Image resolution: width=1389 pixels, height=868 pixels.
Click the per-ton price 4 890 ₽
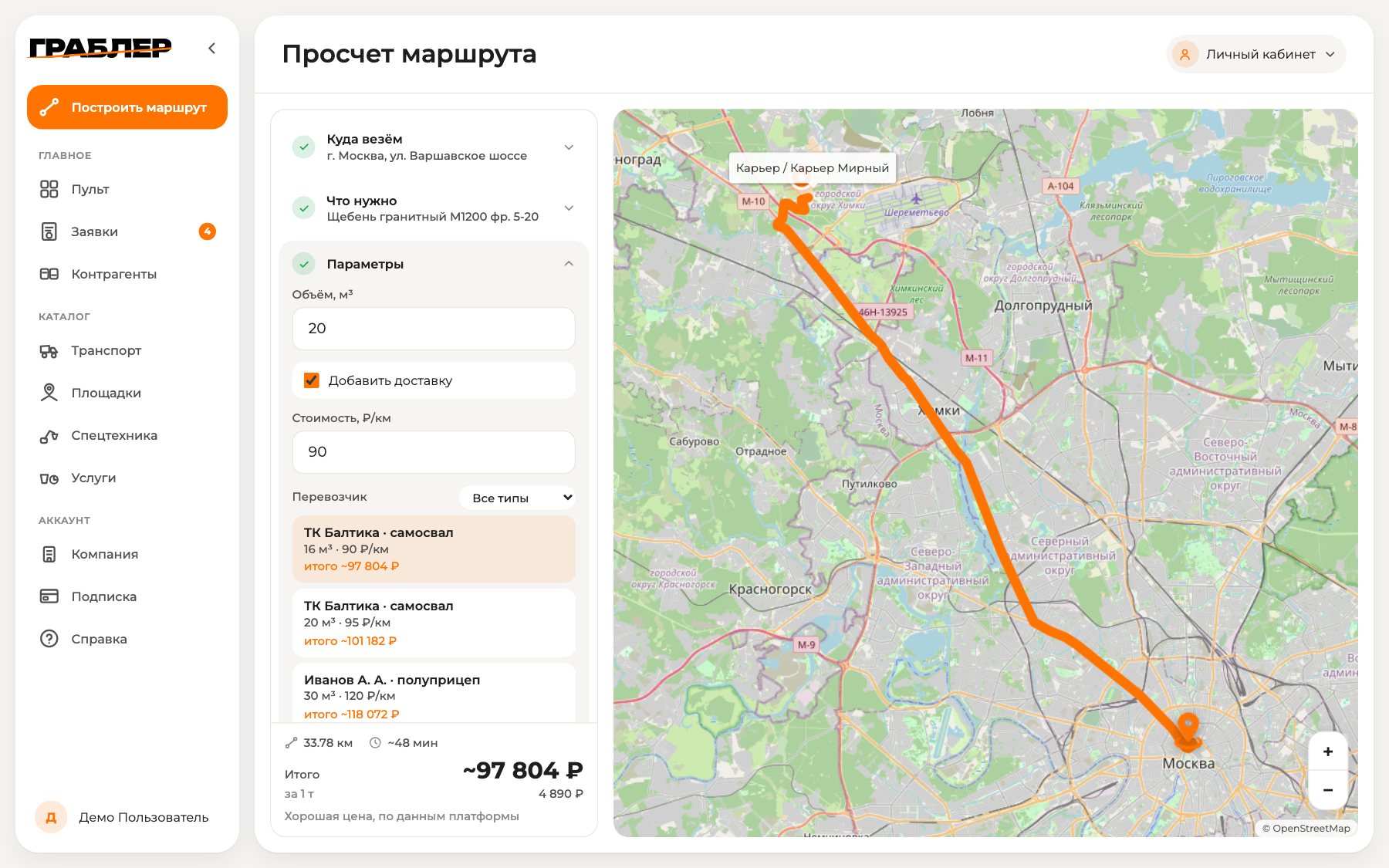561,794
